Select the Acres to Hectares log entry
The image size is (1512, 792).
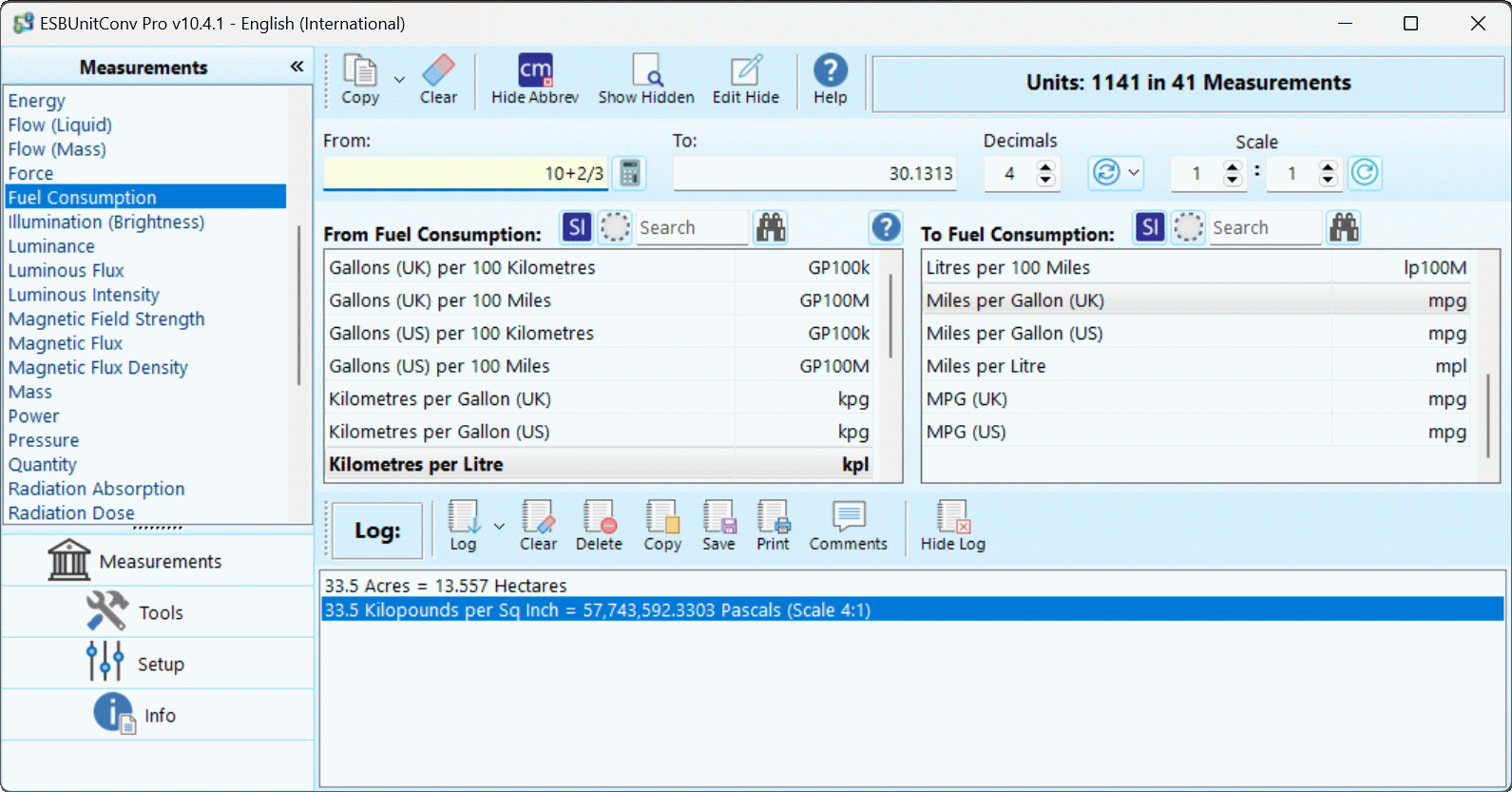coord(912,586)
